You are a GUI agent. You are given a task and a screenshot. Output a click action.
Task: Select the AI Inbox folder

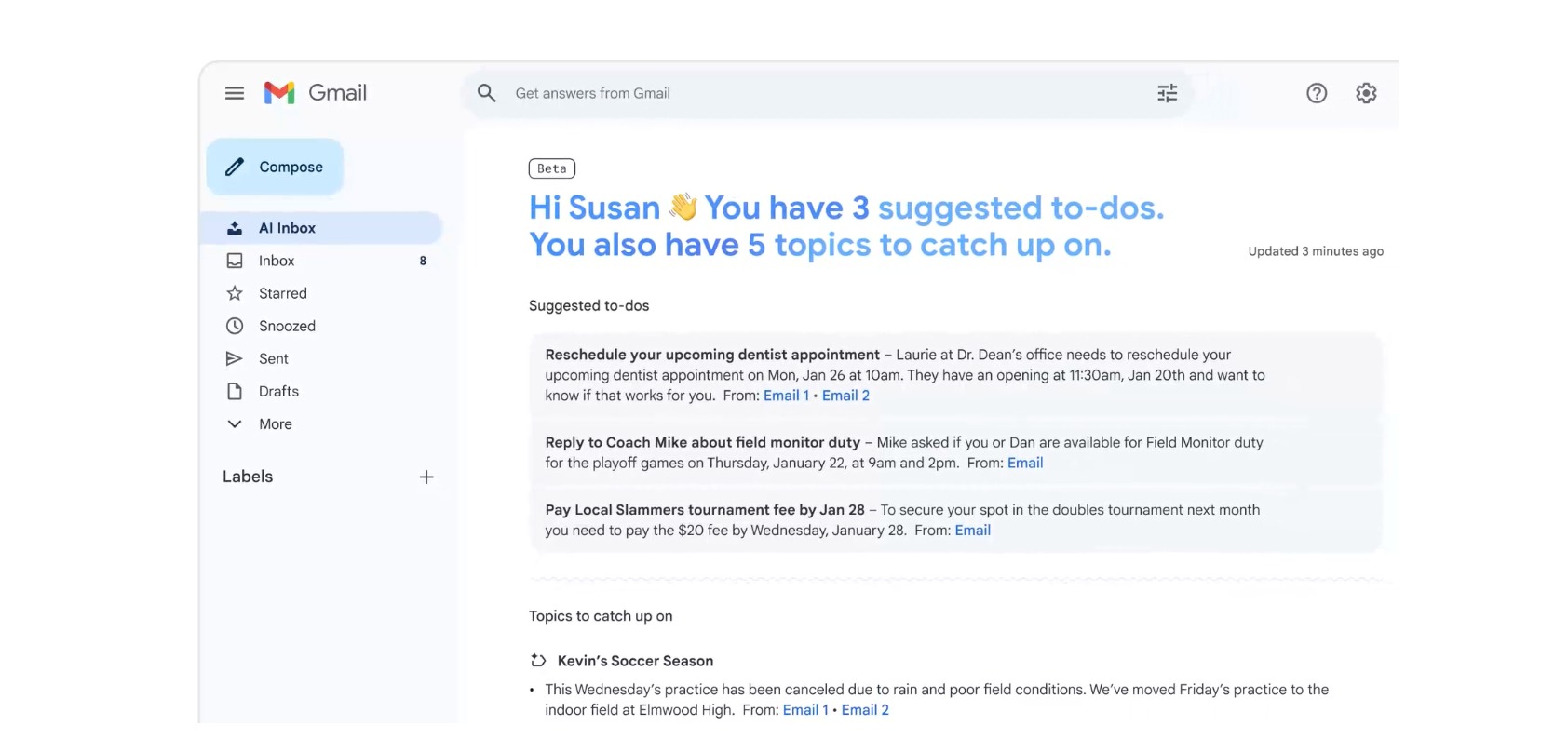click(287, 228)
